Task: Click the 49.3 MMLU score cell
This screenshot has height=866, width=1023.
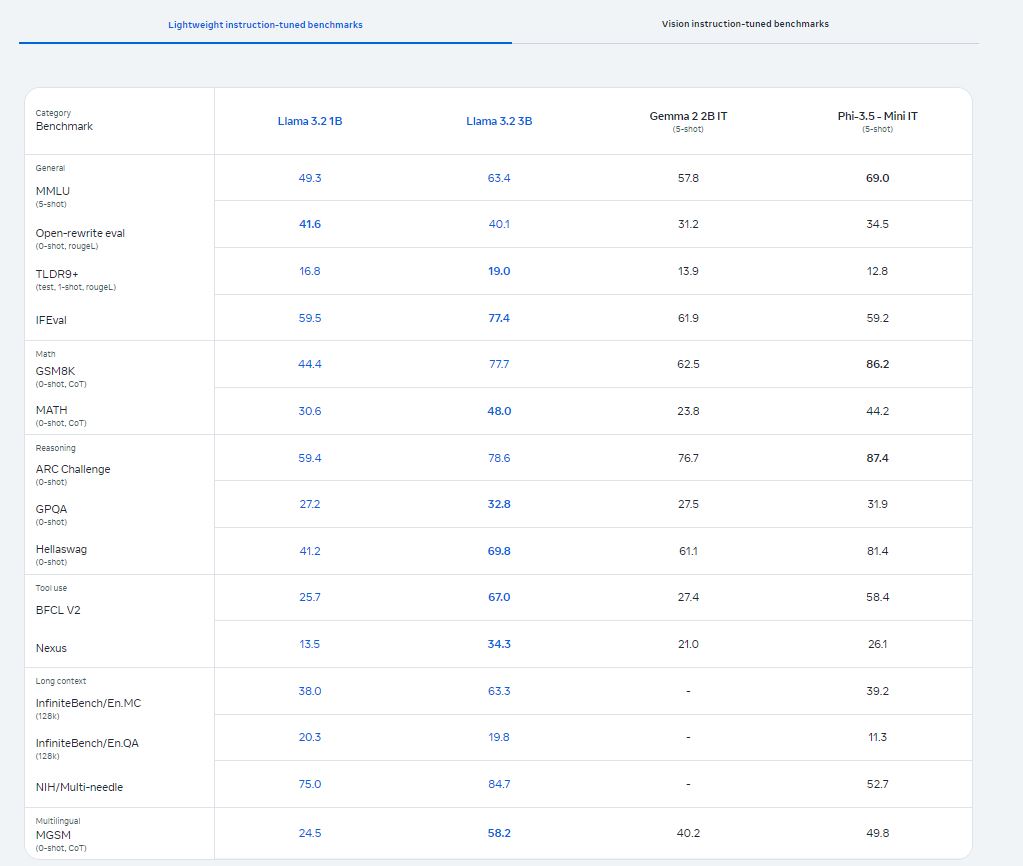Action: tap(310, 178)
